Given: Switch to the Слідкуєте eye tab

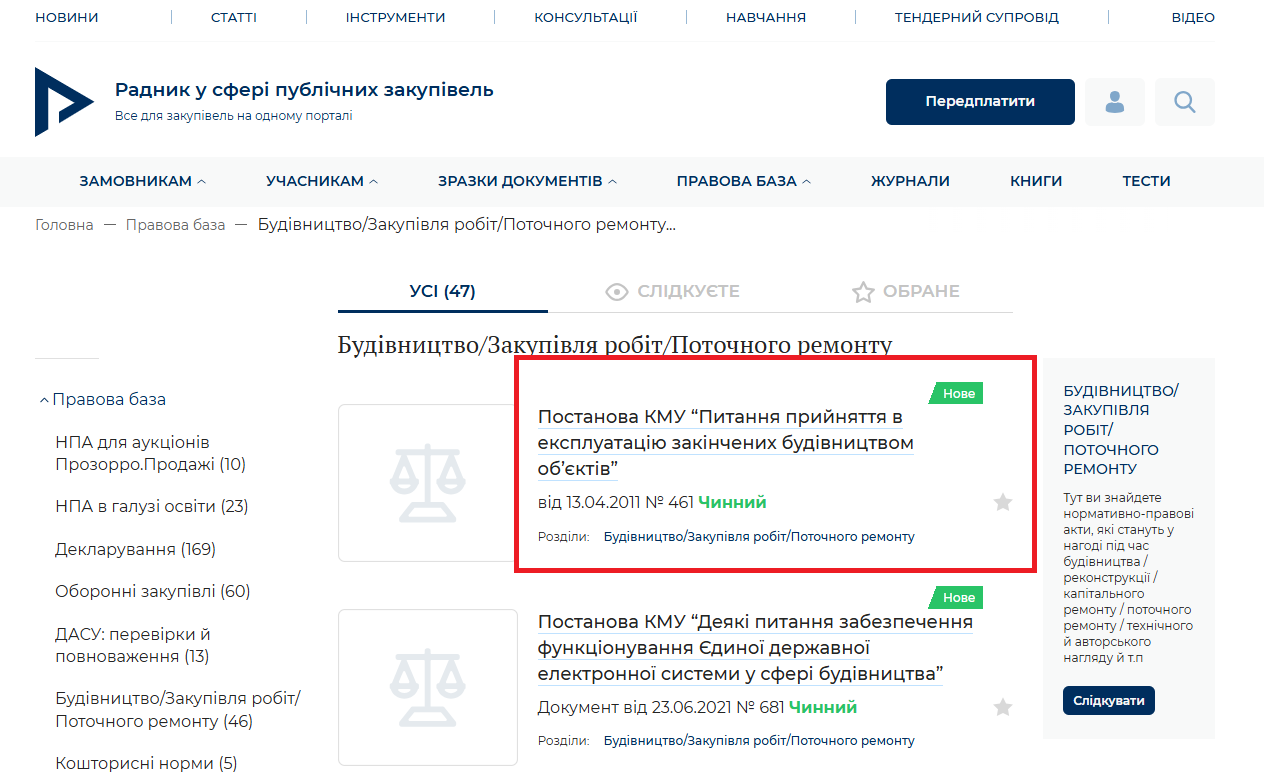Looking at the screenshot, I should 673,292.
